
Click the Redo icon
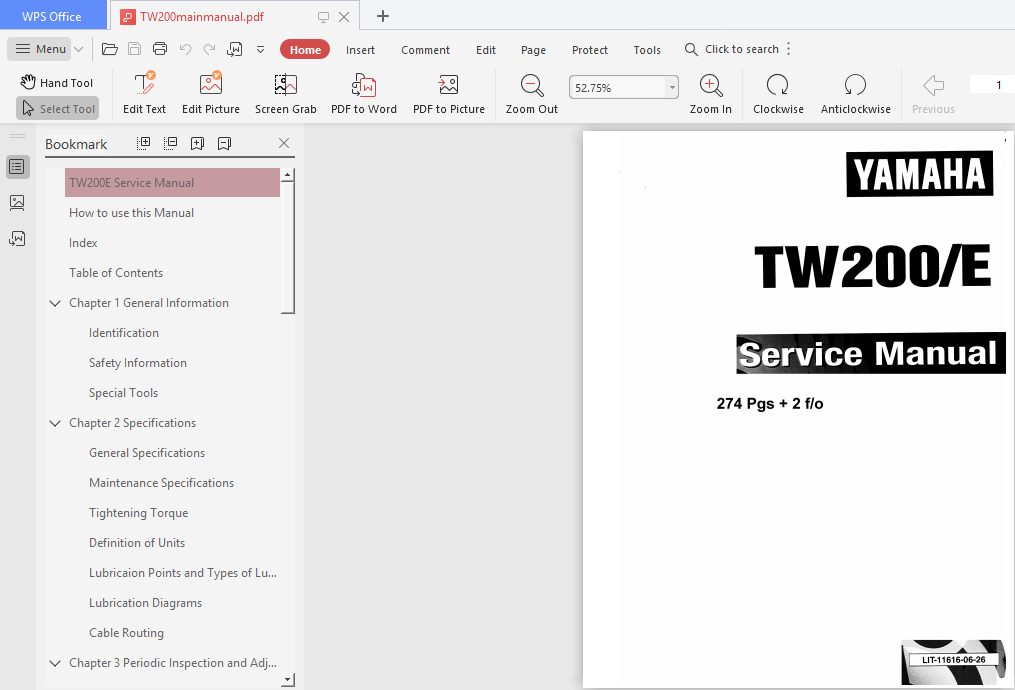209,49
